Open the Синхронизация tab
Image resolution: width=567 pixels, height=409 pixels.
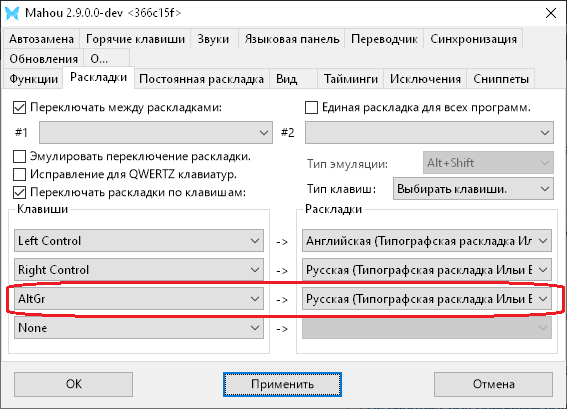(473, 39)
